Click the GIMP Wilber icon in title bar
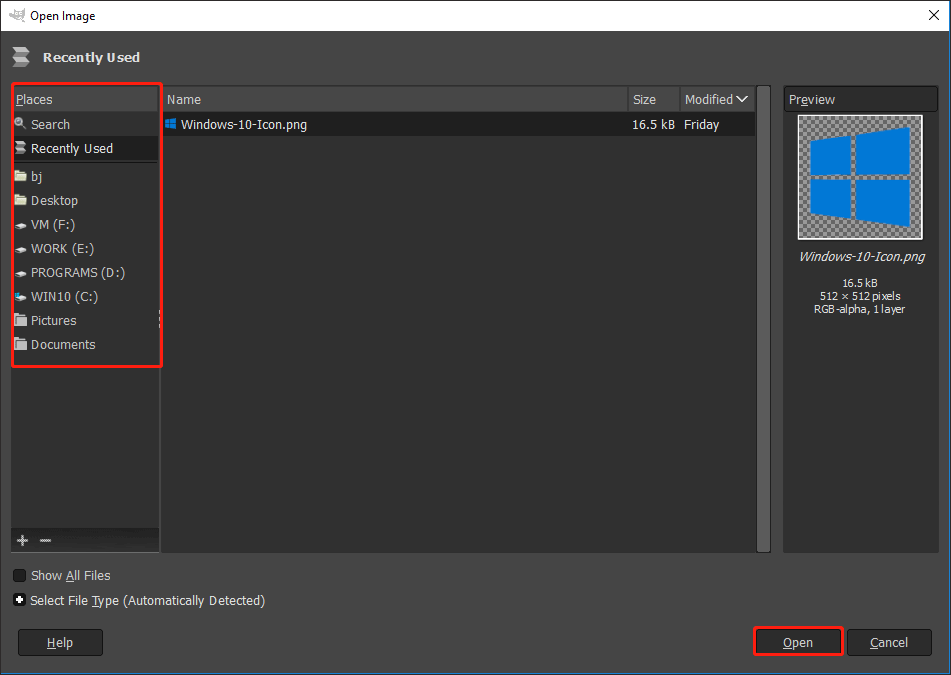The height and width of the screenshot is (675, 951). click(17, 15)
